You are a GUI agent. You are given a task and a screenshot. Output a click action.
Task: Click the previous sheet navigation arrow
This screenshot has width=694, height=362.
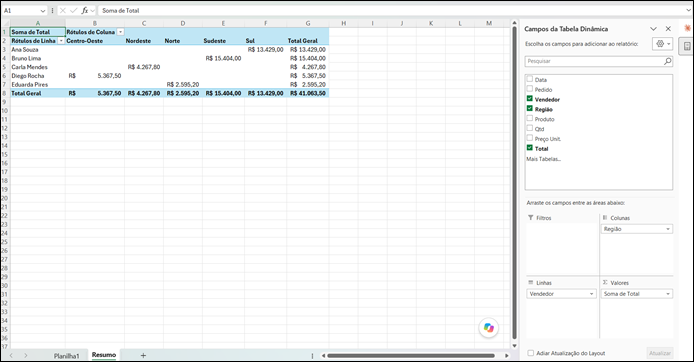pyautogui.click(x=12, y=355)
